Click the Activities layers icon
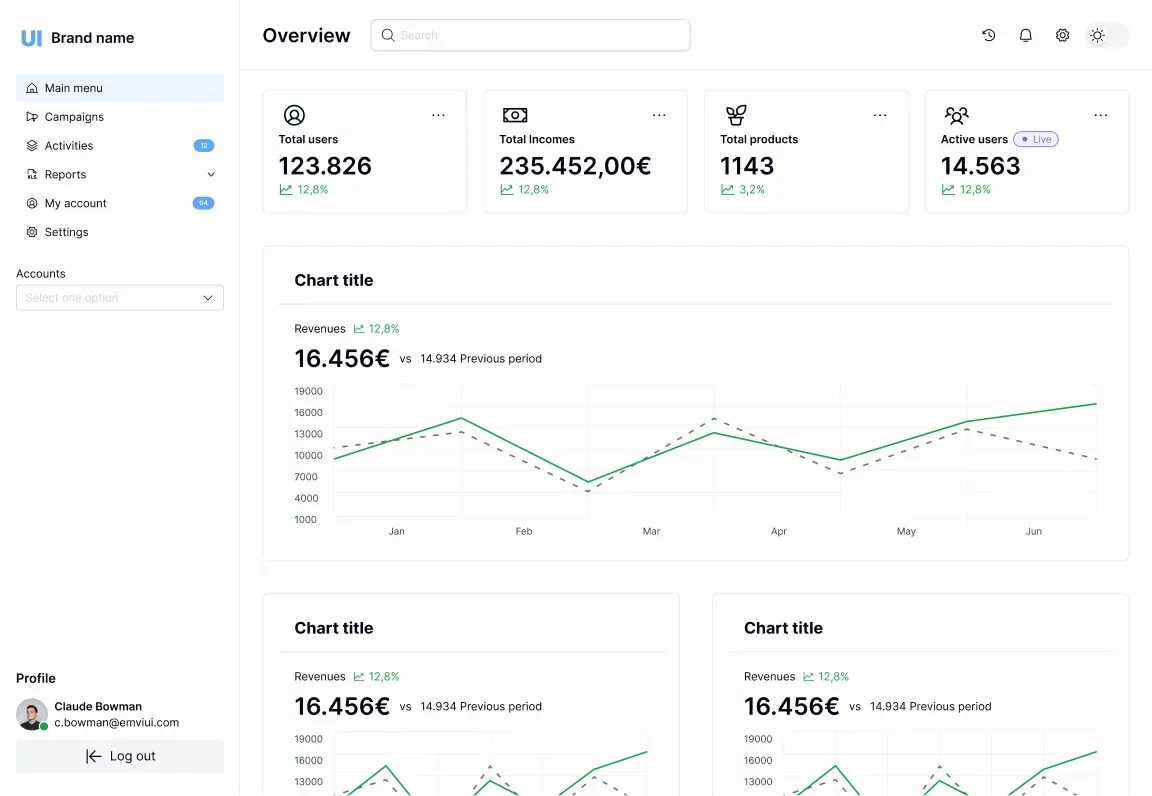Screen dimensions: 1152x796 click(32, 146)
